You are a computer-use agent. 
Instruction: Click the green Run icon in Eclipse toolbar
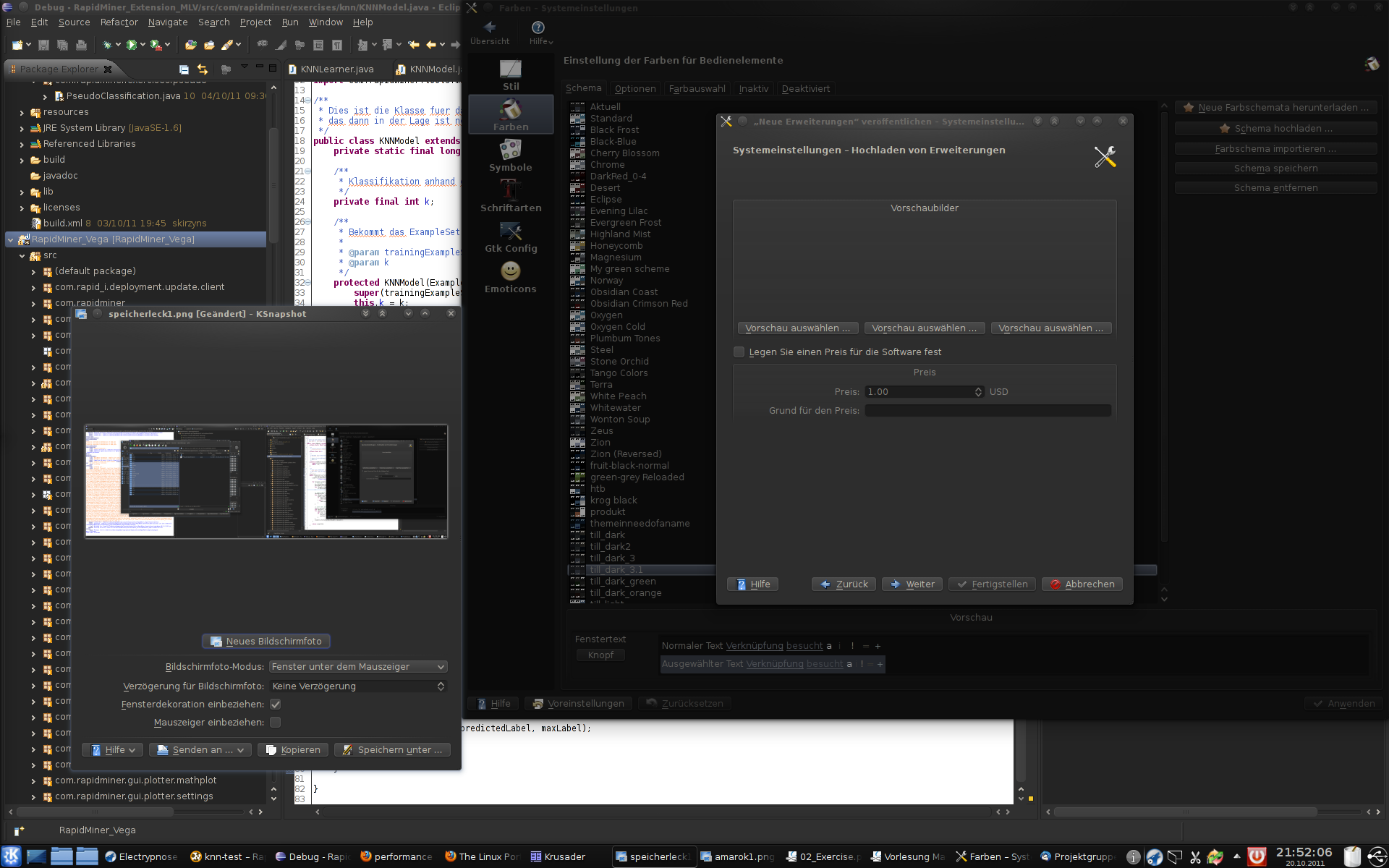[132, 45]
